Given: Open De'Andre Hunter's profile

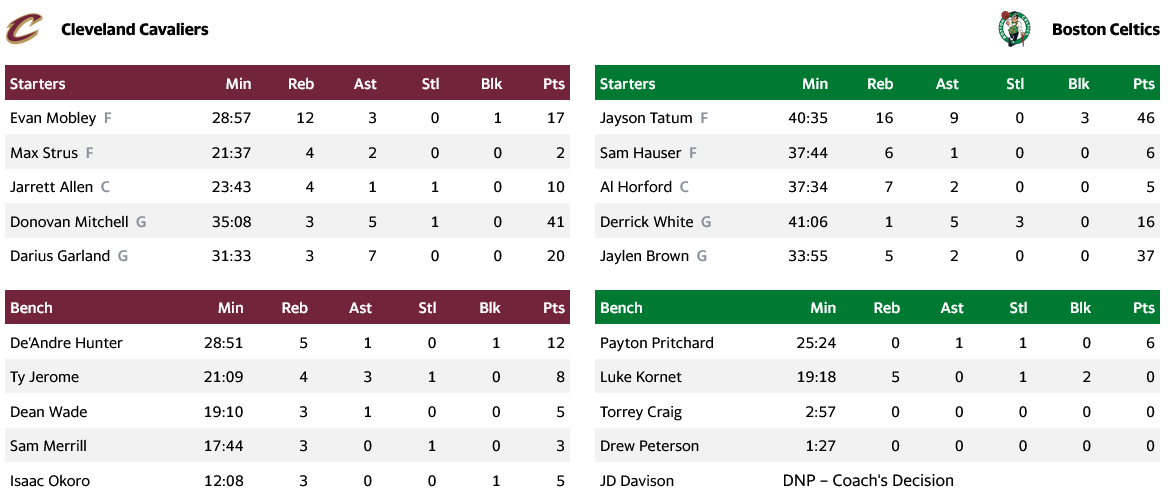Looking at the screenshot, I should click(x=66, y=343).
